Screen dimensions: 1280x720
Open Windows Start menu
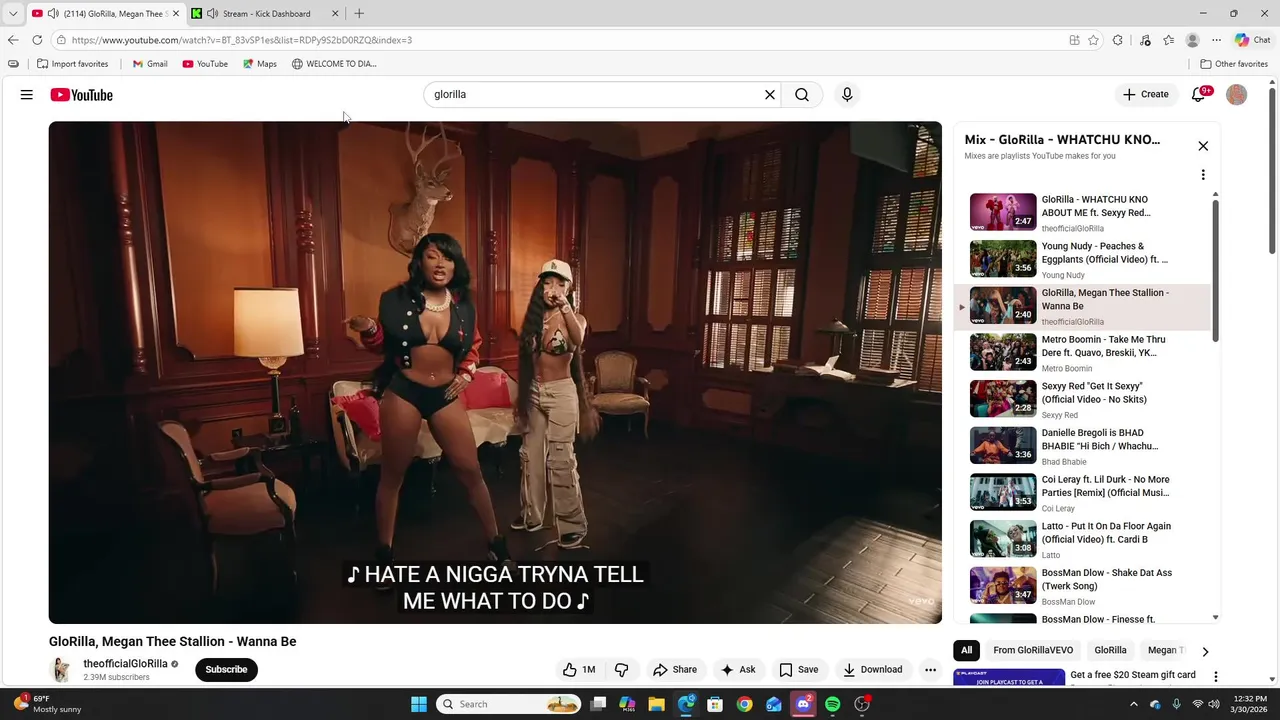tap(419, 704)
